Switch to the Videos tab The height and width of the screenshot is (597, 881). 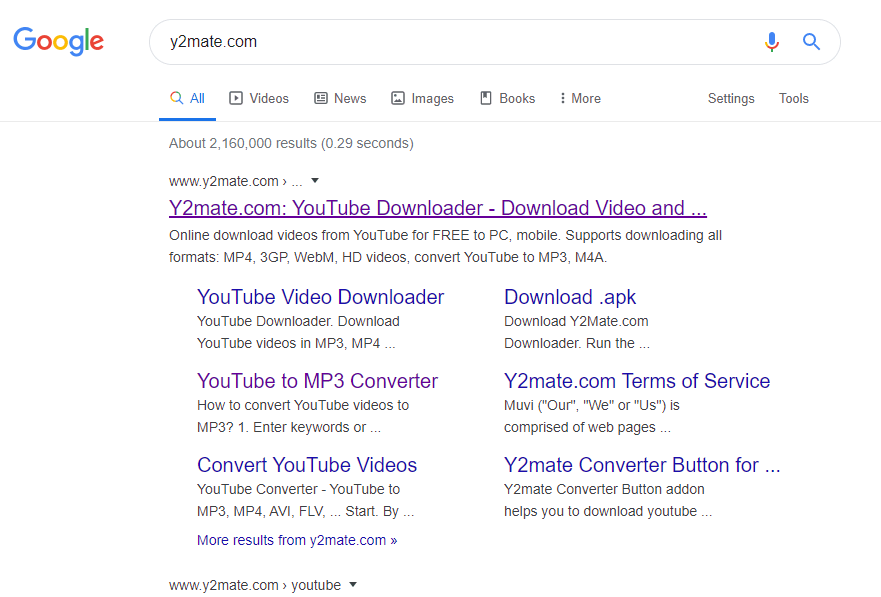click(x=259, y=98)
